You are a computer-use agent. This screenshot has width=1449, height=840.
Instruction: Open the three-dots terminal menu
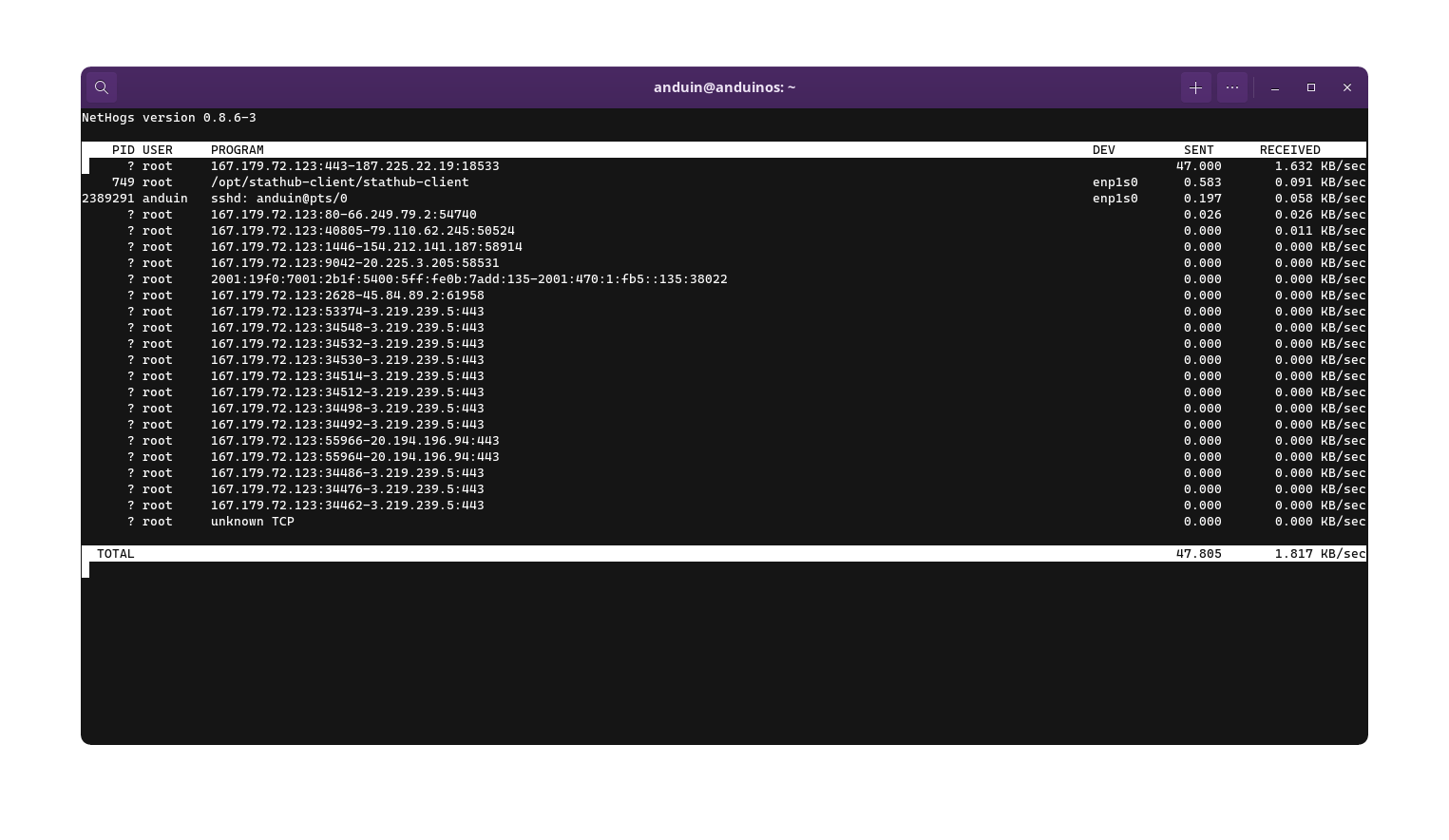pyautogui.click(x=1232, y=87)
